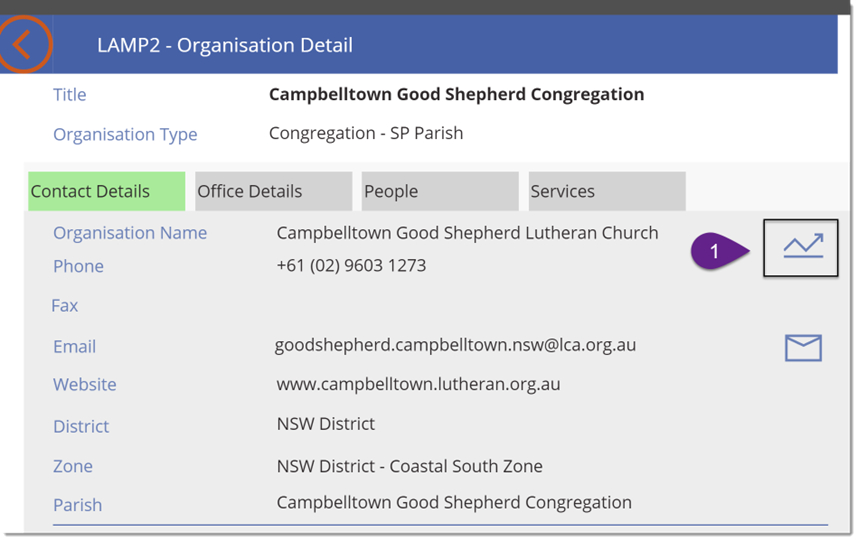Click the Website label

[85, 385]
